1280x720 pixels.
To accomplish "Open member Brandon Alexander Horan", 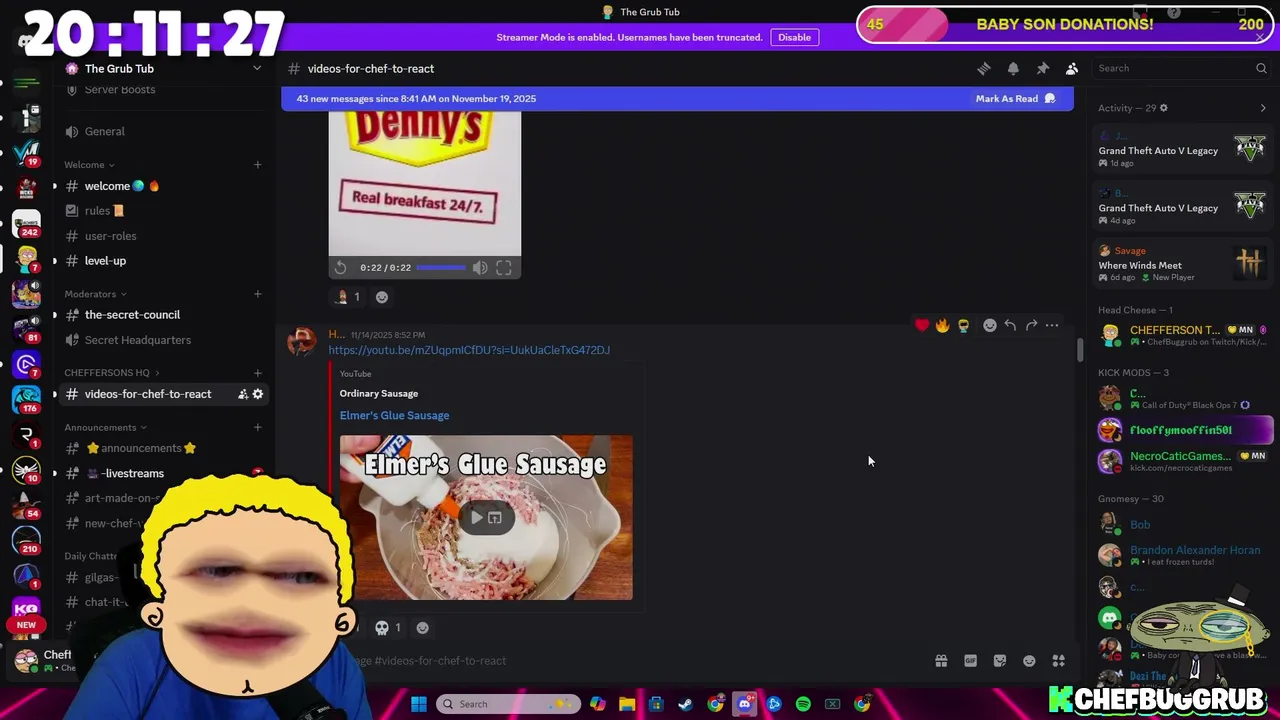I will pos(1182,555).
